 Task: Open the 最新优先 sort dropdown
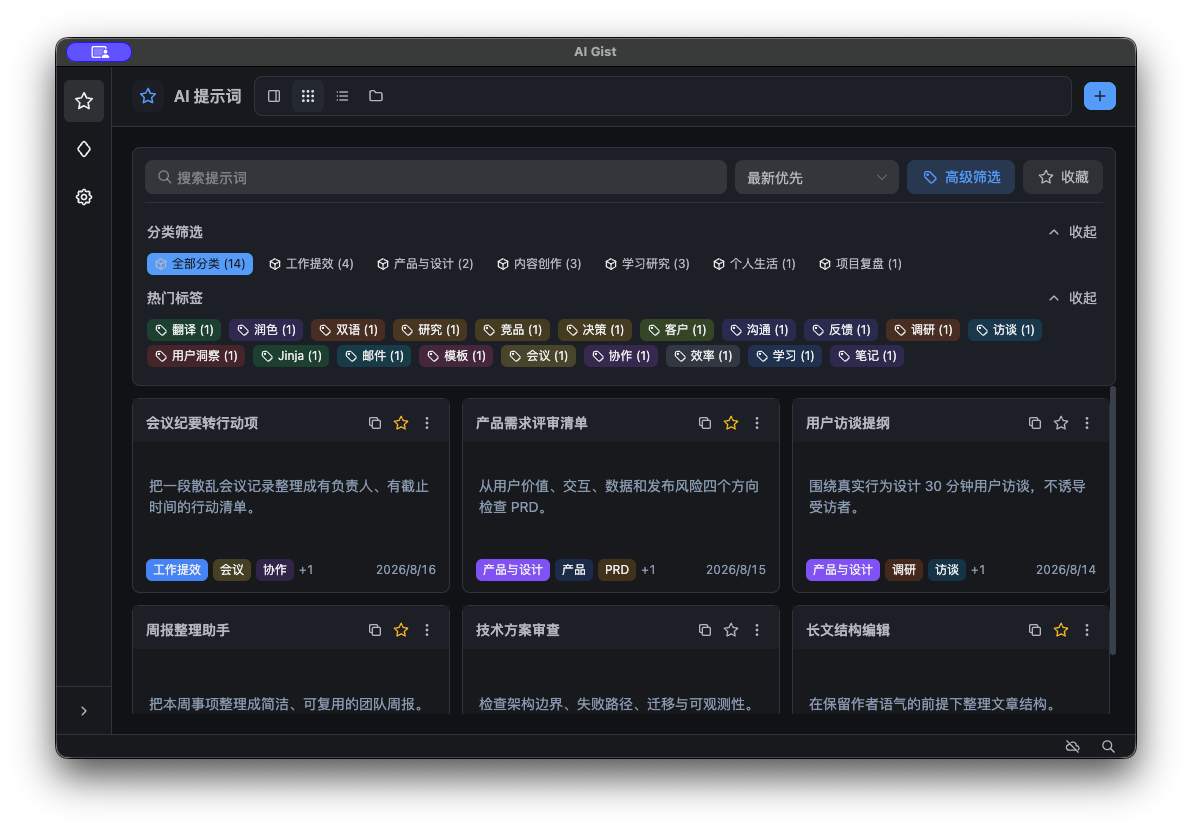point(816,177)
